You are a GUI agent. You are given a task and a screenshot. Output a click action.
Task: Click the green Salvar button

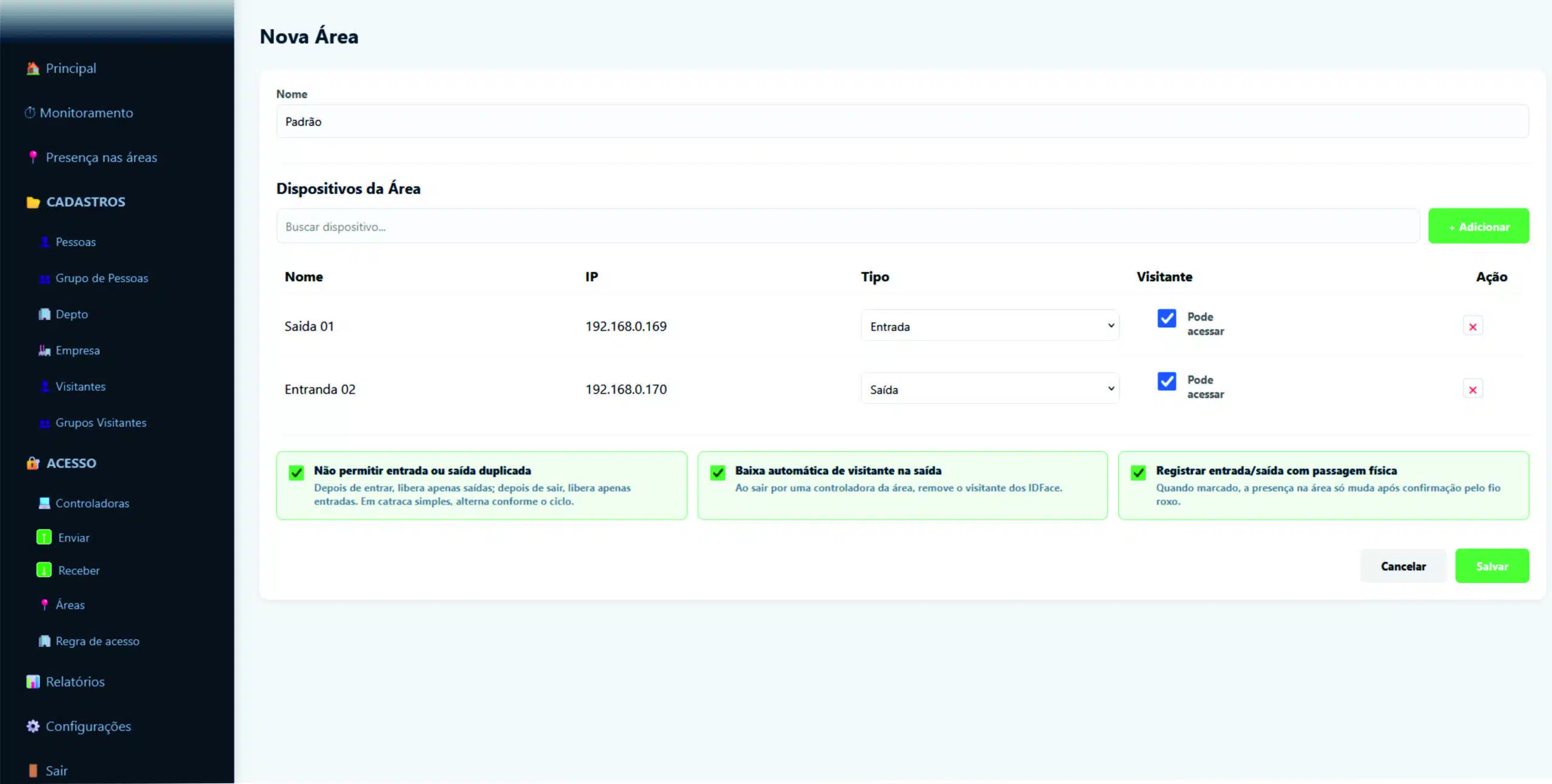tap(1492, 566)
